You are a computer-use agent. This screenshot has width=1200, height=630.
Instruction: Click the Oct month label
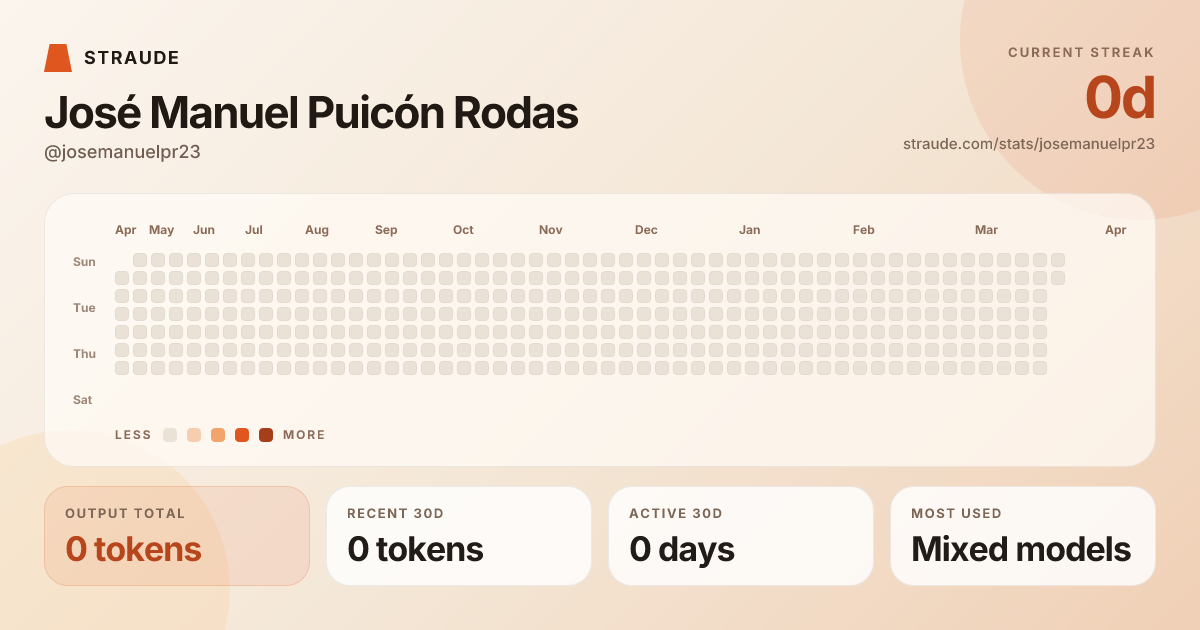[x=463, y=230]
